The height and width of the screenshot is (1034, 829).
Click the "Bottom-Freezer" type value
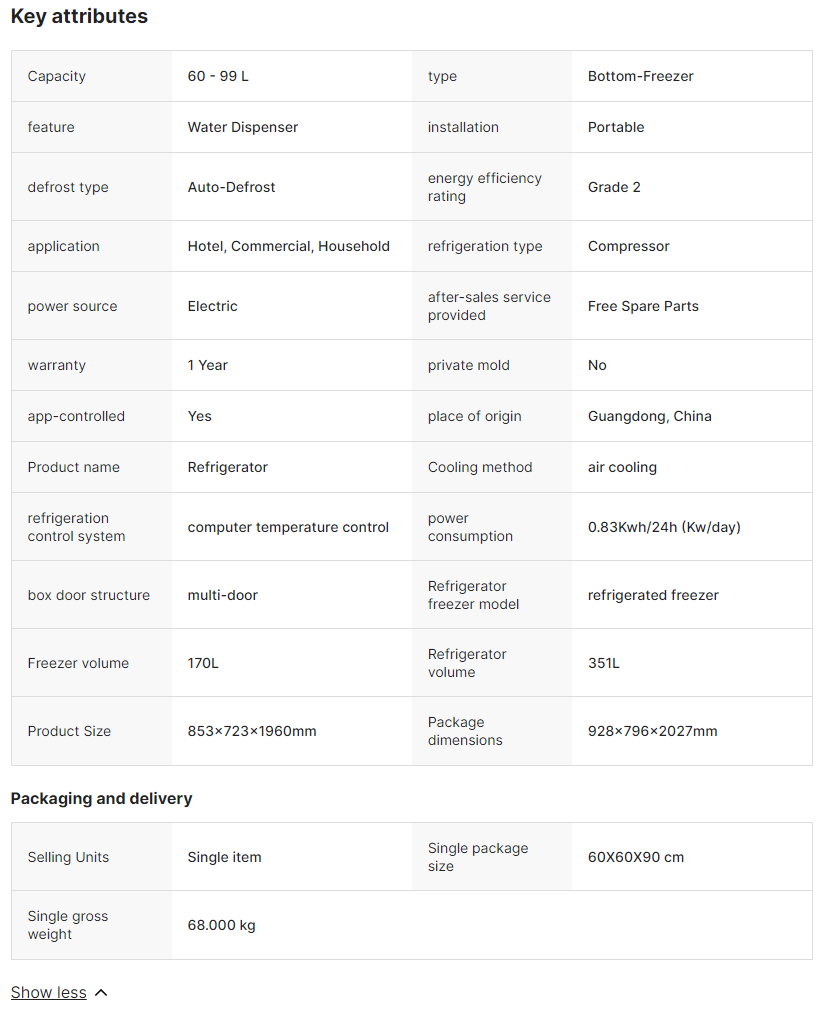640,77
